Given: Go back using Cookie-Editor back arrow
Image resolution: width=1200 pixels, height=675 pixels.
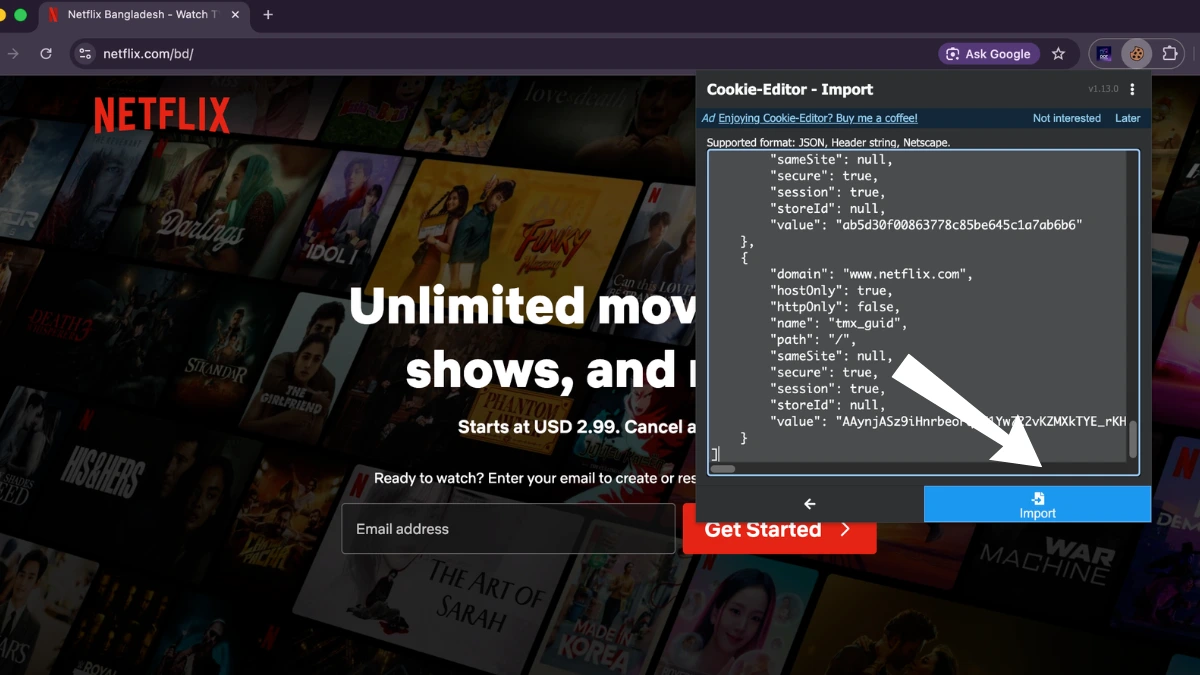Looking at the screenshot, I should [809, 504].
